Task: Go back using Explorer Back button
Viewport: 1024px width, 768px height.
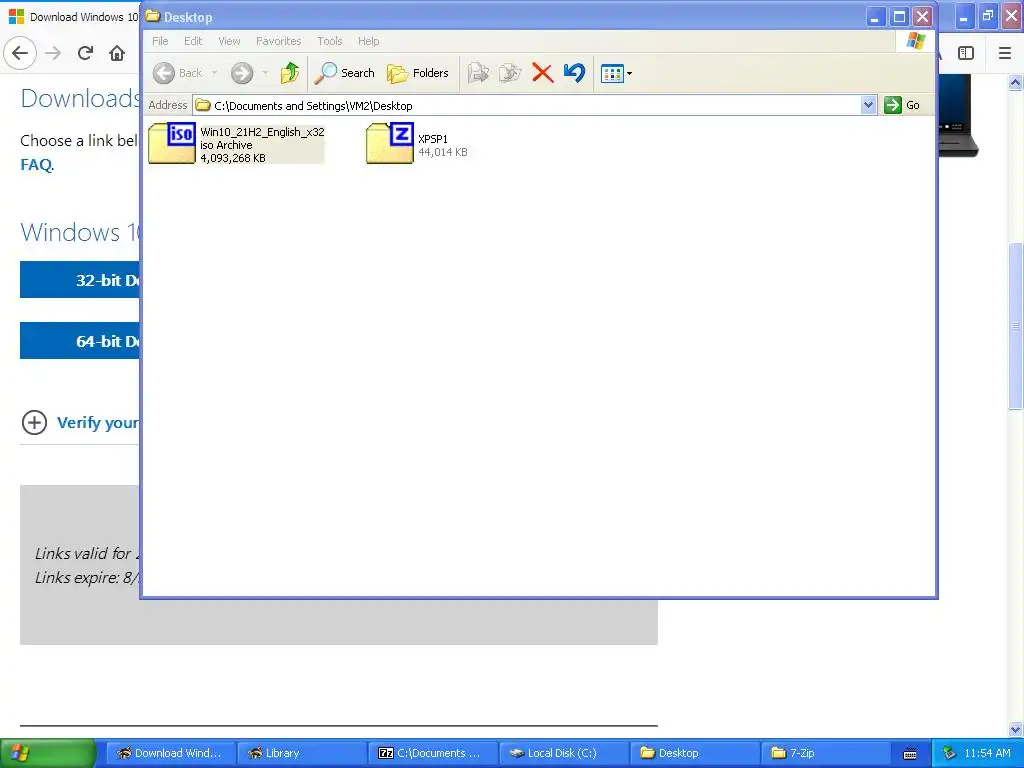Action: 178,73
